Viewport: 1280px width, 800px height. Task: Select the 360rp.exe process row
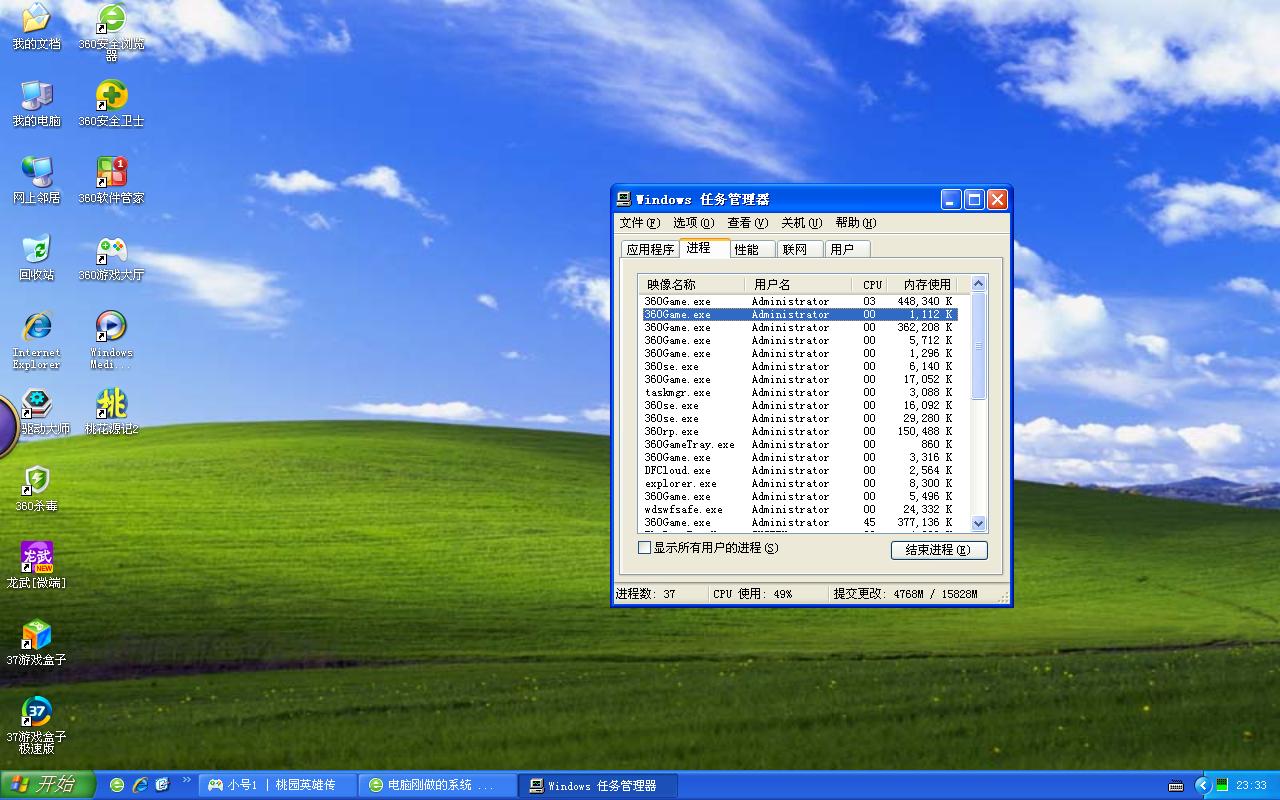point(800,431)
